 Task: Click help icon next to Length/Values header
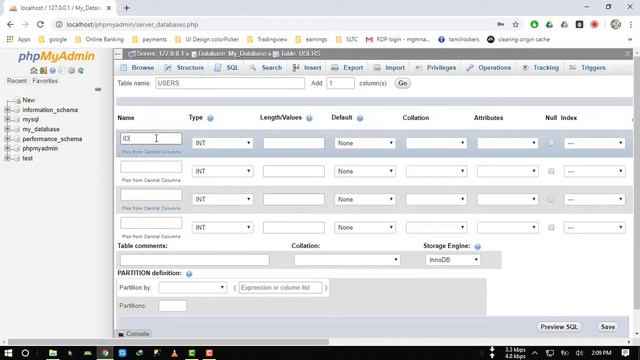point(309,118)
